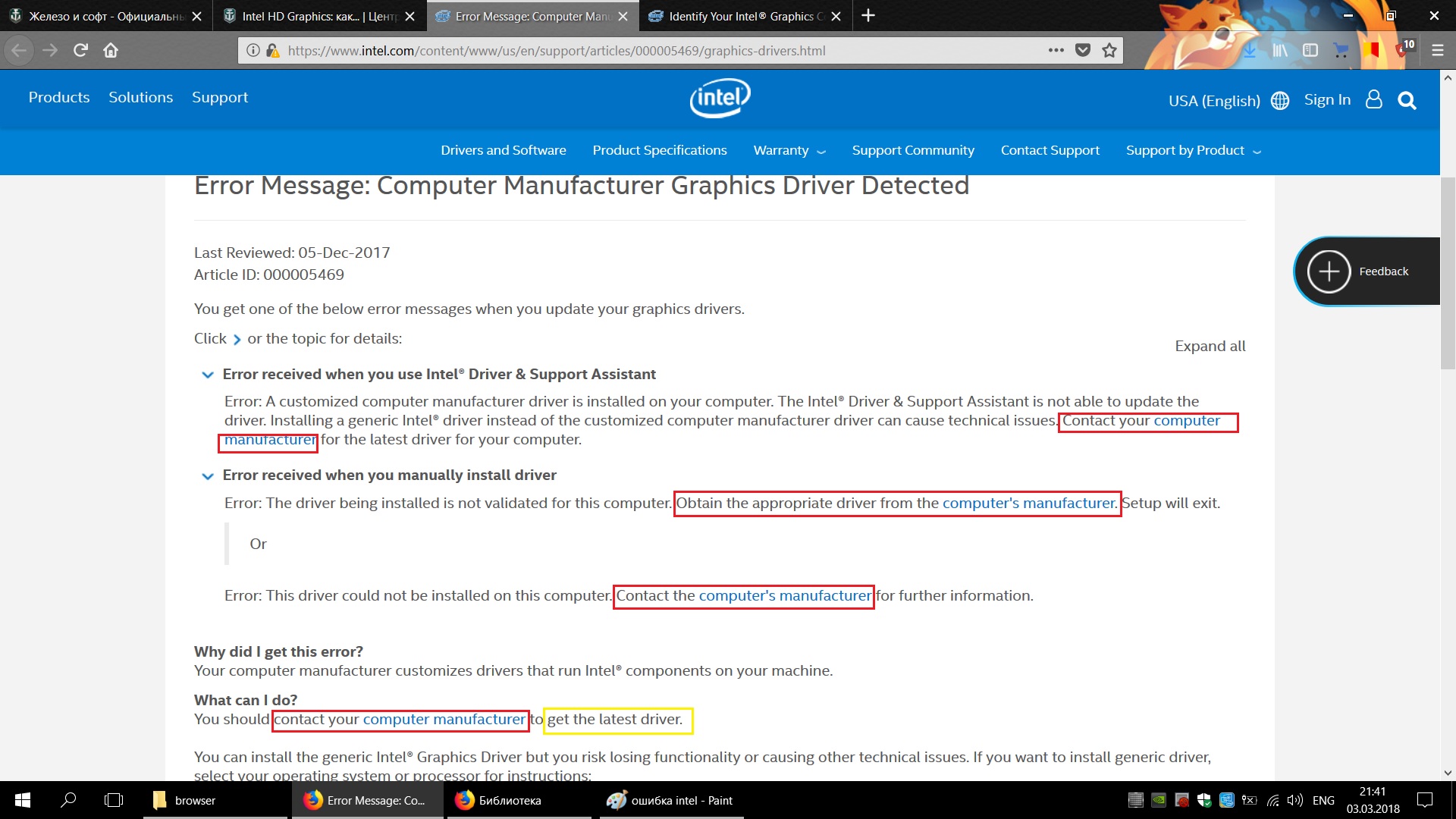Toggle the browser sidebar
This screenshot has width=1456, height=819.
(1310, 50)
